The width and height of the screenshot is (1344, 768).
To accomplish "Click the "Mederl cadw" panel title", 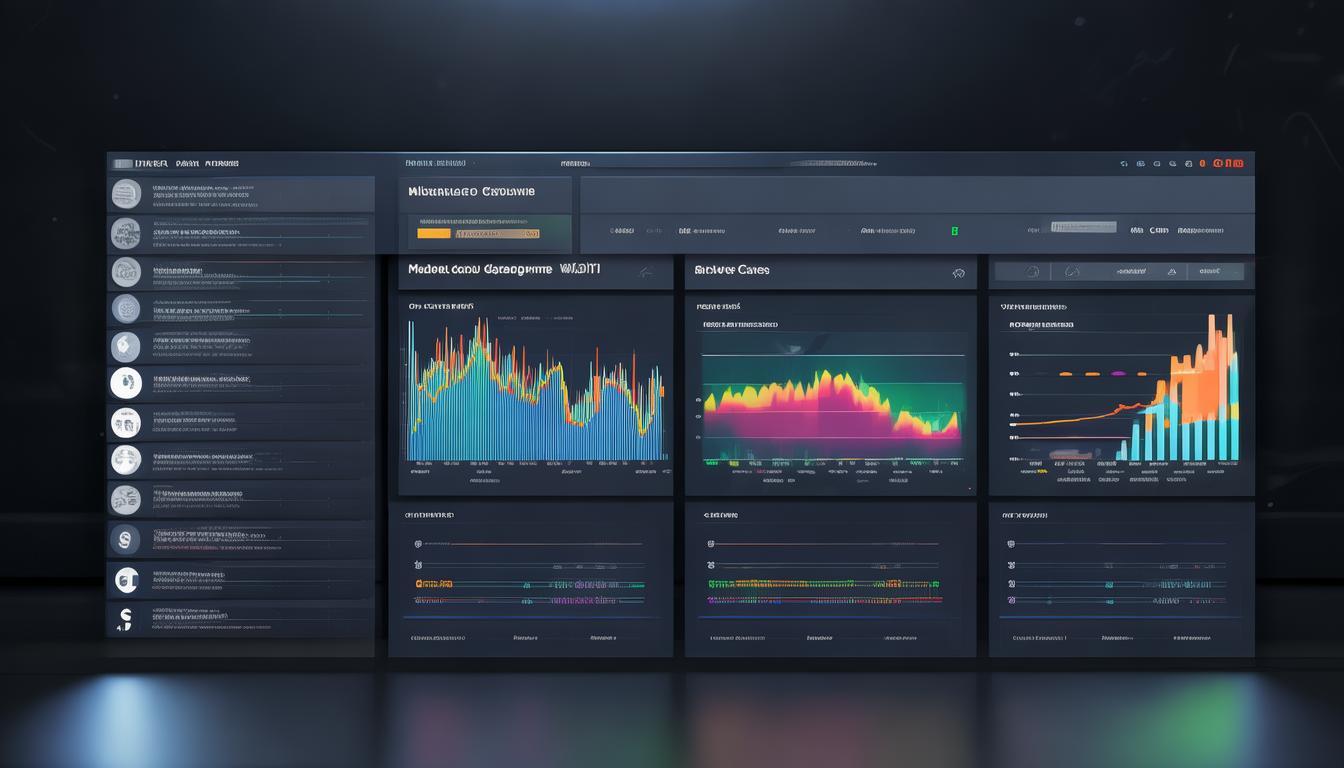I will 504,269.
